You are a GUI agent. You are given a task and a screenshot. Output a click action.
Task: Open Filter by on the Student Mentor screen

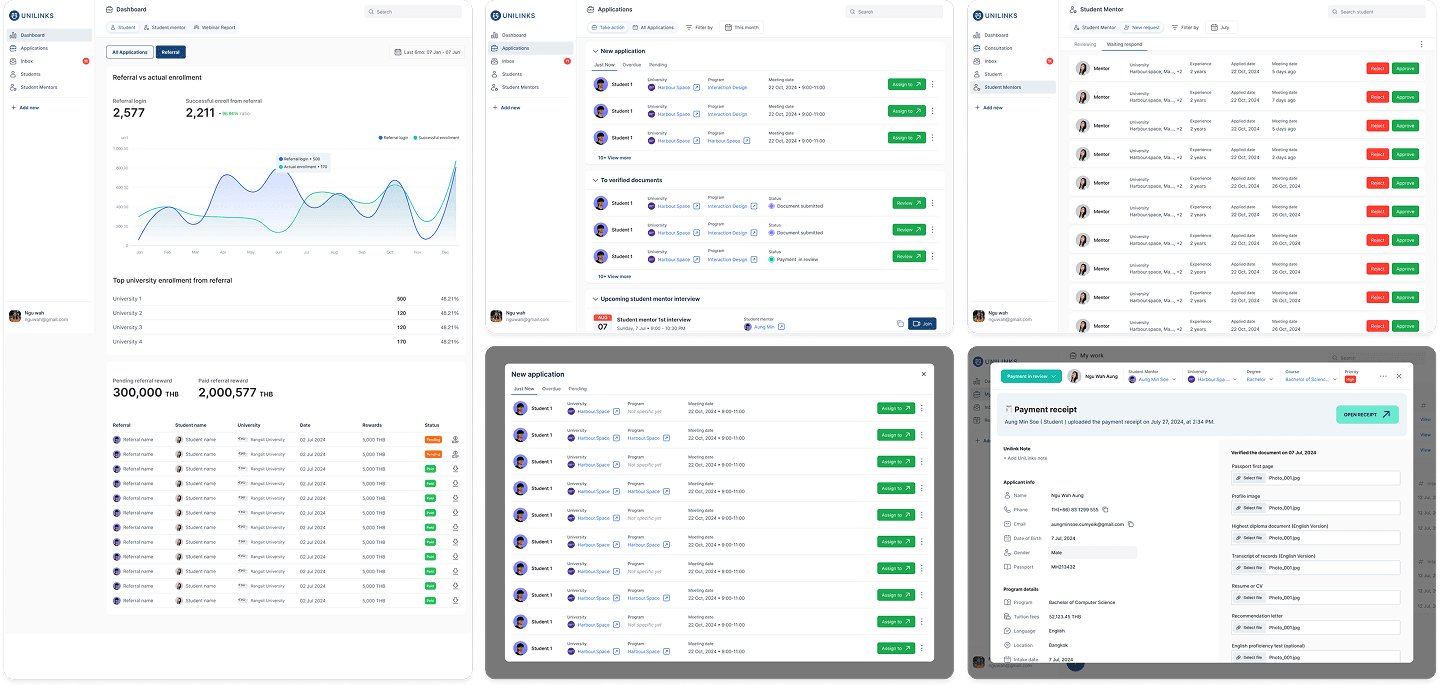coord(1185,27)
